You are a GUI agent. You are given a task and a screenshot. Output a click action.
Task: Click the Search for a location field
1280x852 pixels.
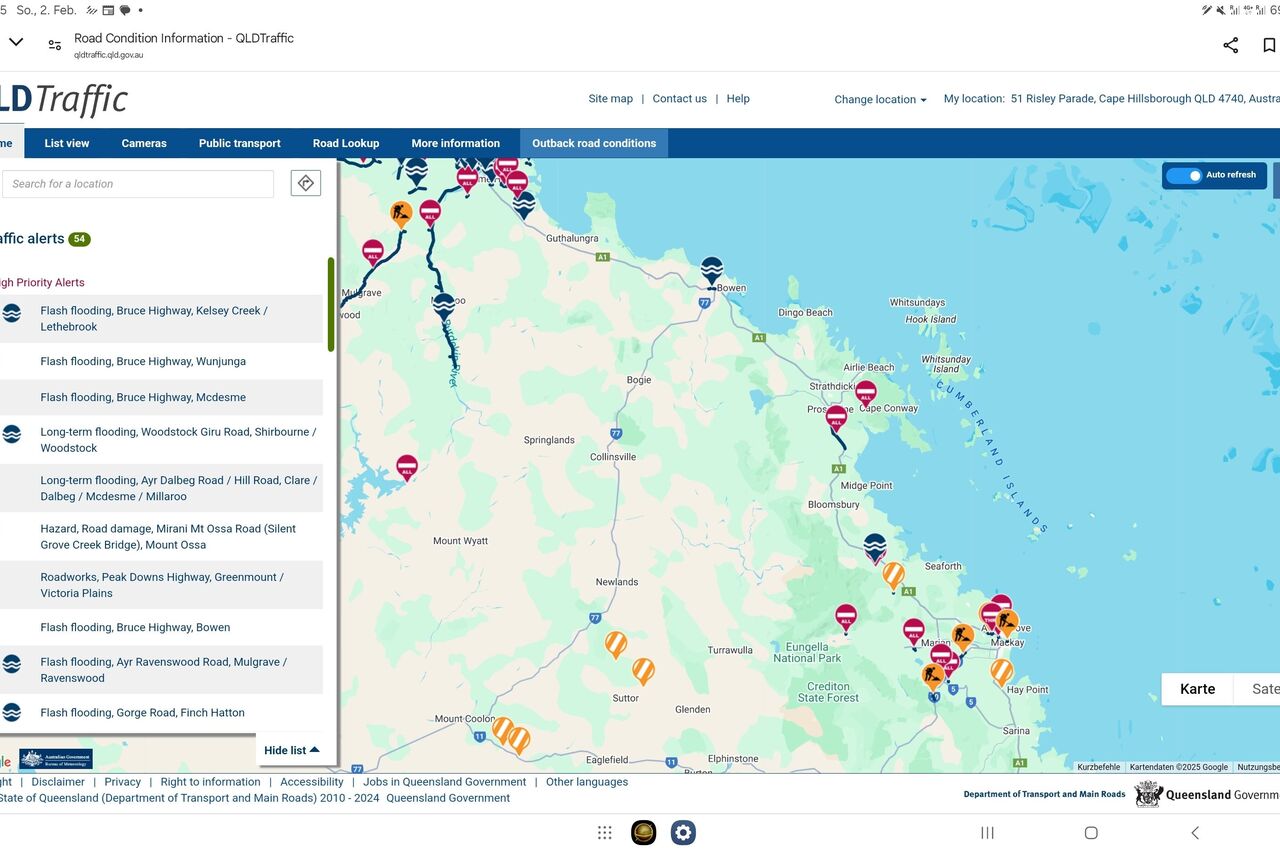click(138, 184)
